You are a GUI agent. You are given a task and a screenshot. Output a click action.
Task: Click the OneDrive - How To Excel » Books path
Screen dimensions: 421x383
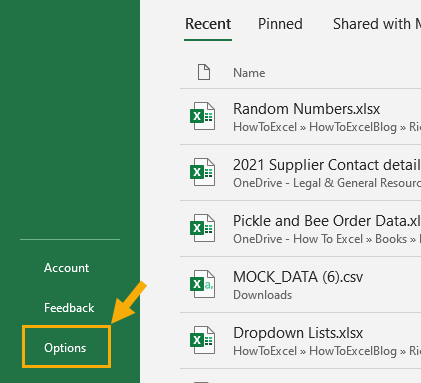(x=327, y=239)
